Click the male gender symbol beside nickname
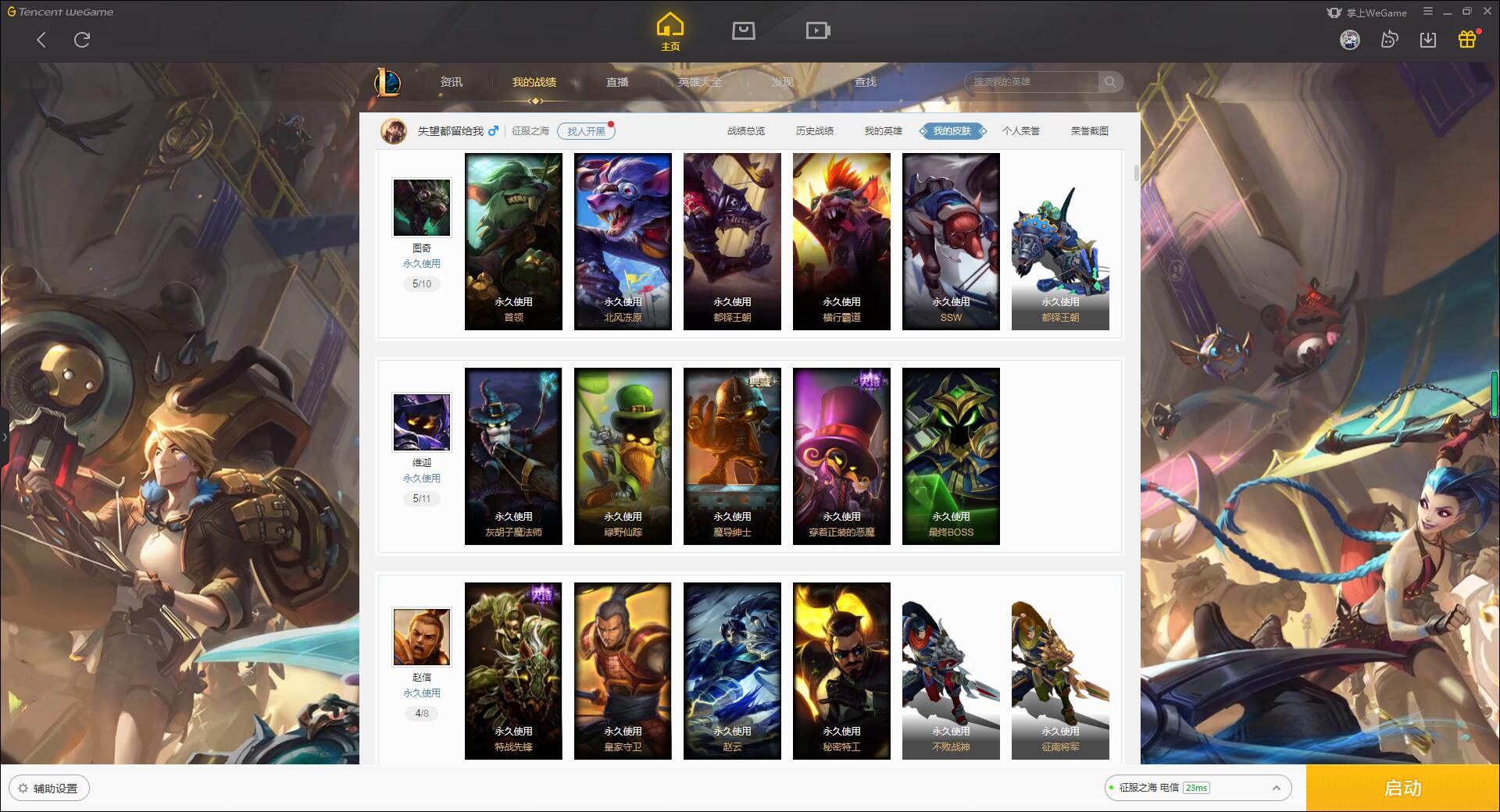Image resolution: width=1500 pixels, height=812 pixels. [493, 131]
